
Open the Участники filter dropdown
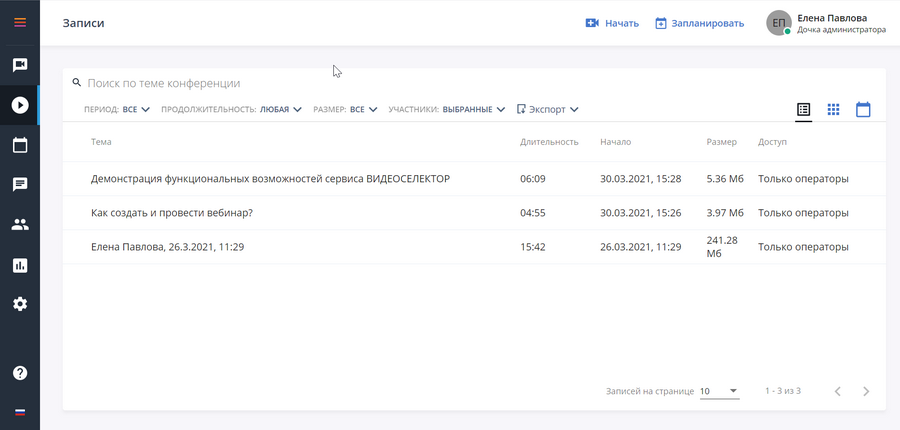447,109
